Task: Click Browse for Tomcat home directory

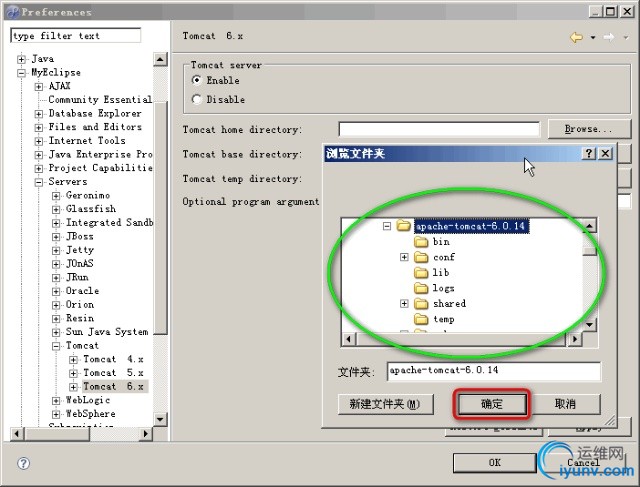Action: click(x=589, y=129)
